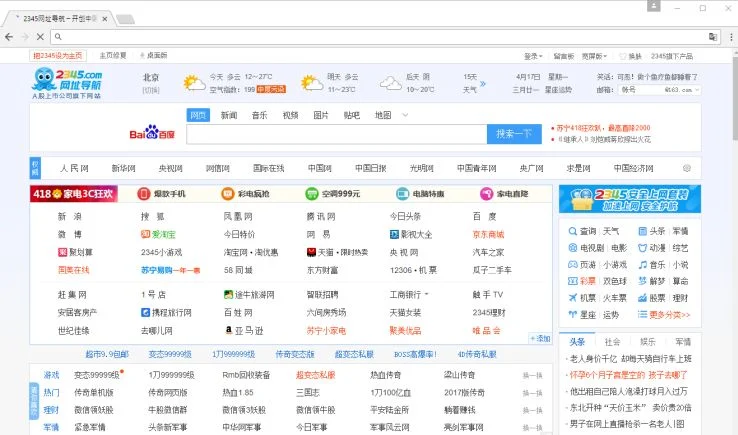The height and width of the screenshot is (435, 738).
Task: Click the browser back arrow
Action: click(x=9, y=37)
